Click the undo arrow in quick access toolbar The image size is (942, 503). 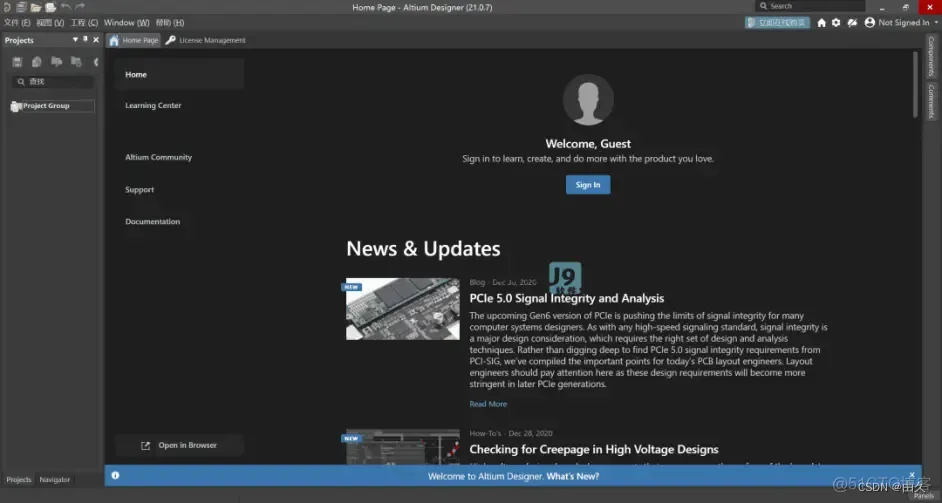coord(66,7)
